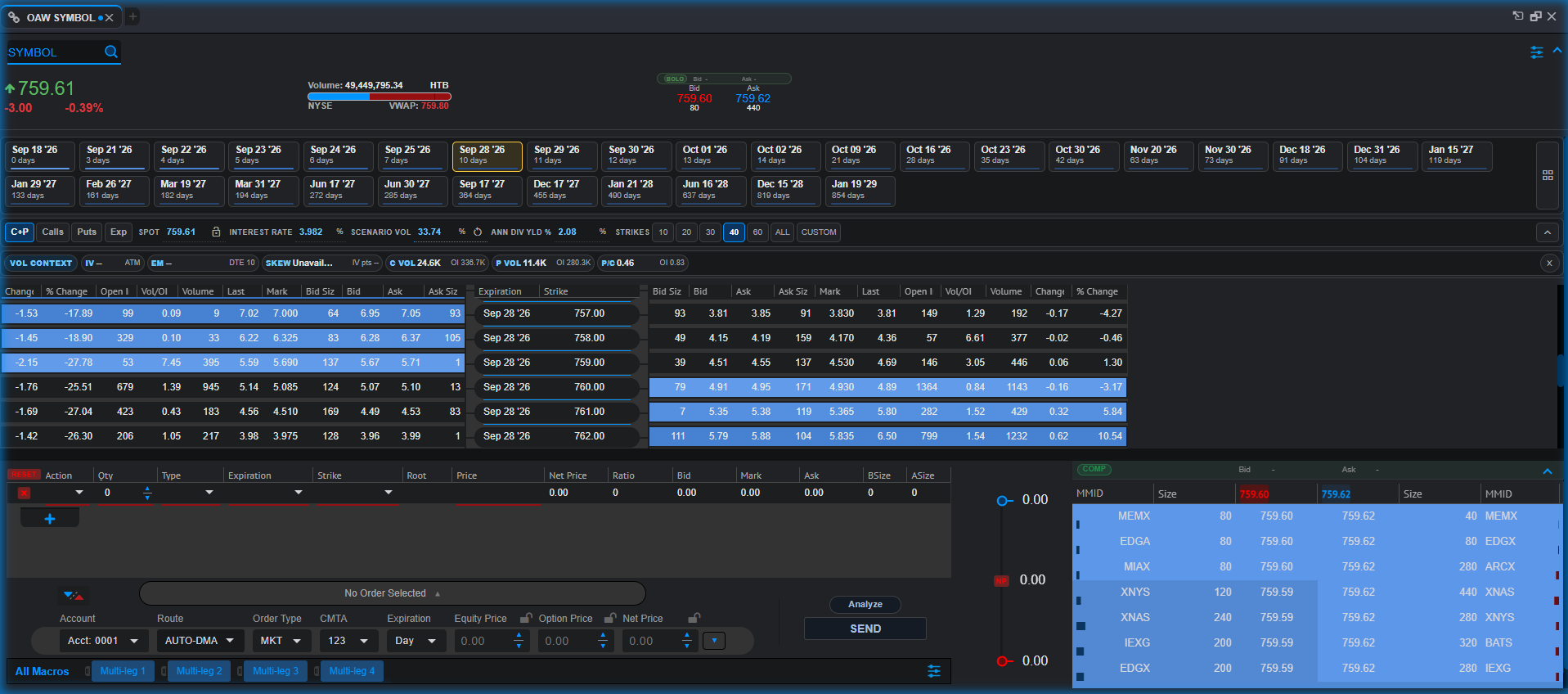Select the Jan 15 '27 expiration tab

click(1457, 156)
